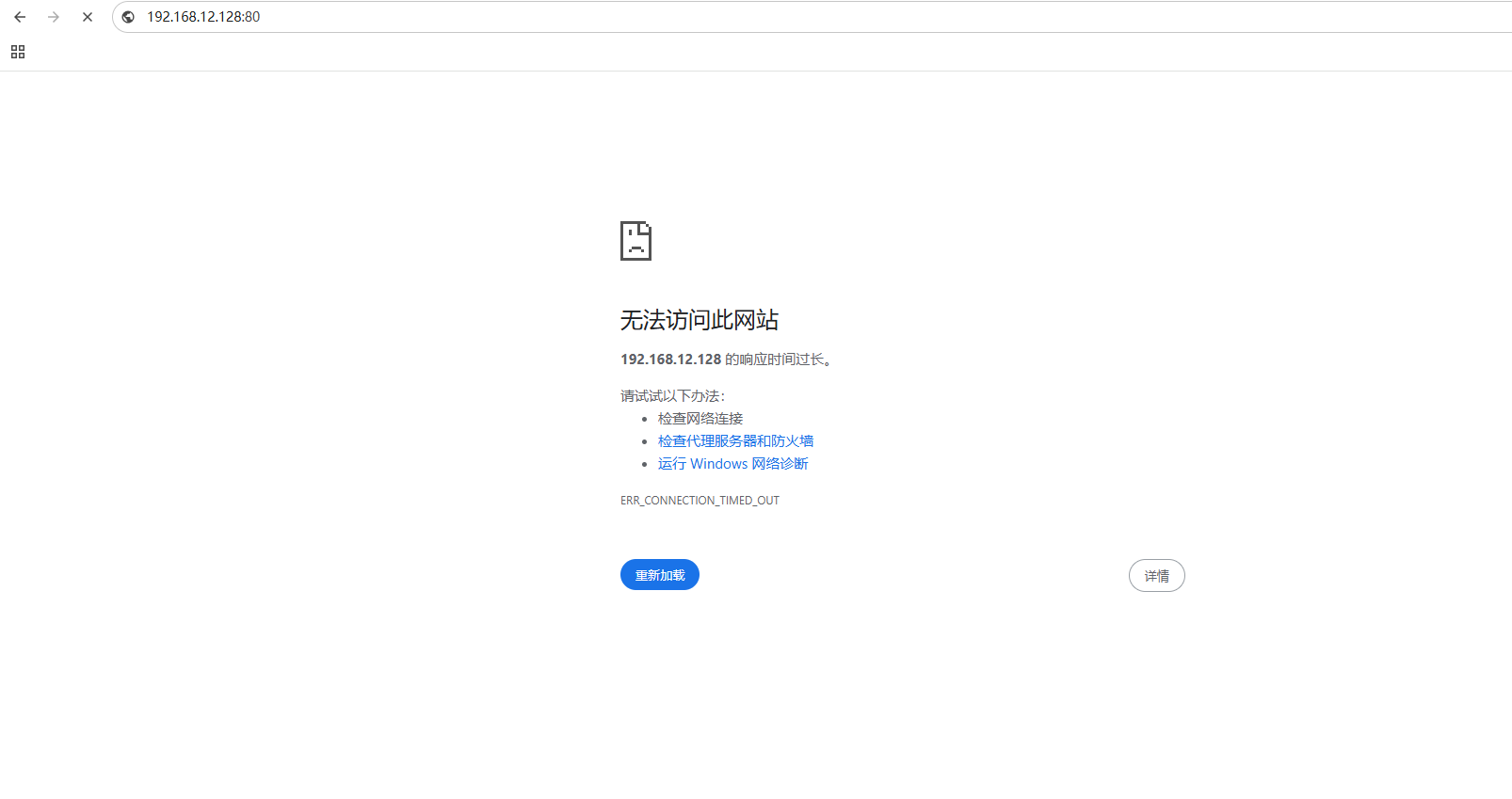The height and width of the screenshot is (799, 1512).
Task: Click the browser forward arrow
Action: point(54,17)
